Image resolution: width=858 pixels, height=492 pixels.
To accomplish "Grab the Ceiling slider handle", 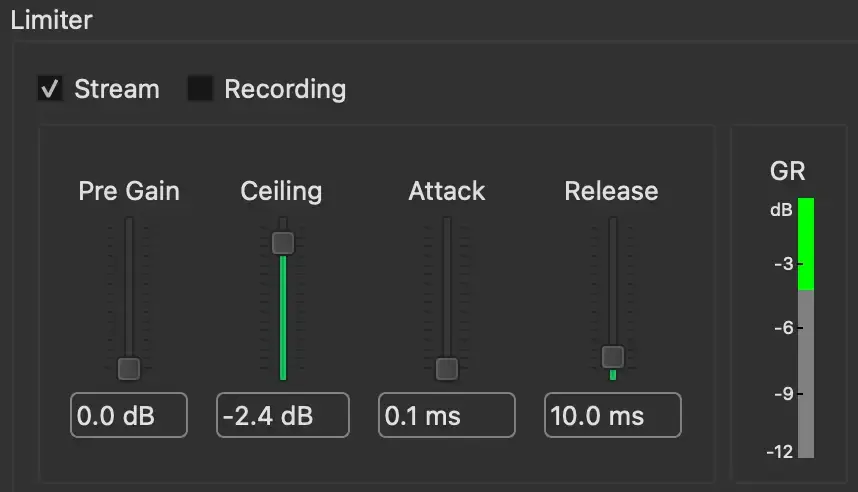I will pos(283,242).
